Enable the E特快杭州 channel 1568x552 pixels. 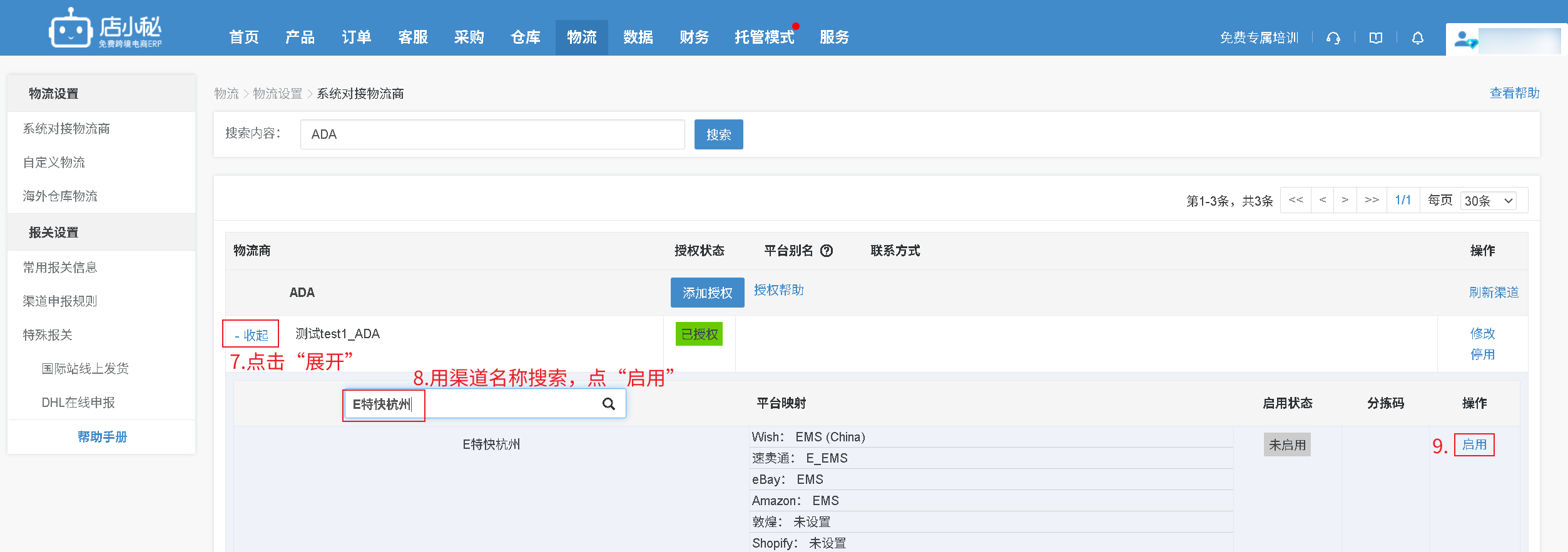tap(1474, 444)
